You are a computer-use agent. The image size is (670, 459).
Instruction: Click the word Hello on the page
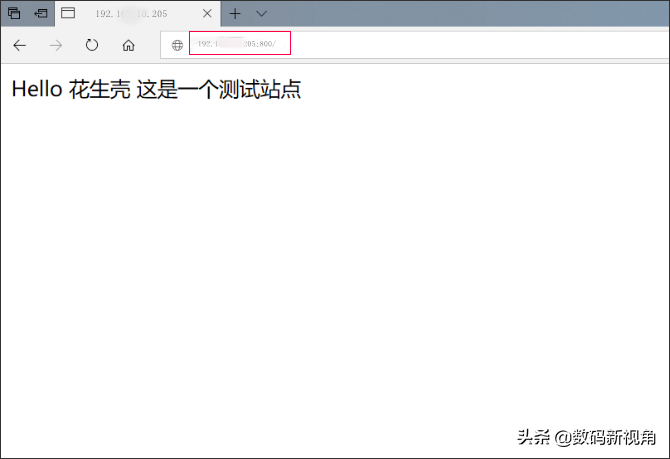coord(37,90)
